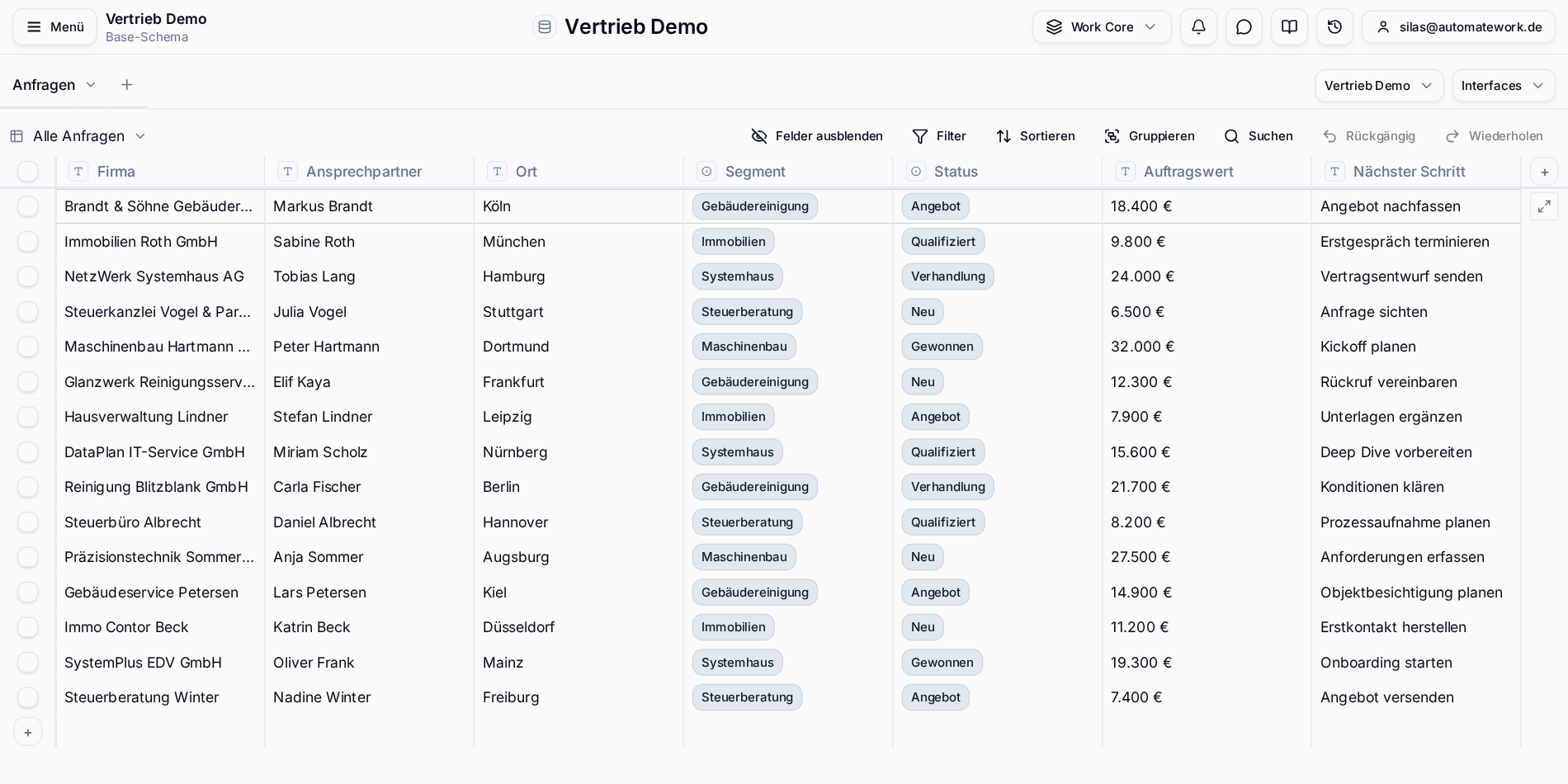Click the Rückgängig undo button
The height and width of the screenshot is (784, 1568).
click(1369, 136)
